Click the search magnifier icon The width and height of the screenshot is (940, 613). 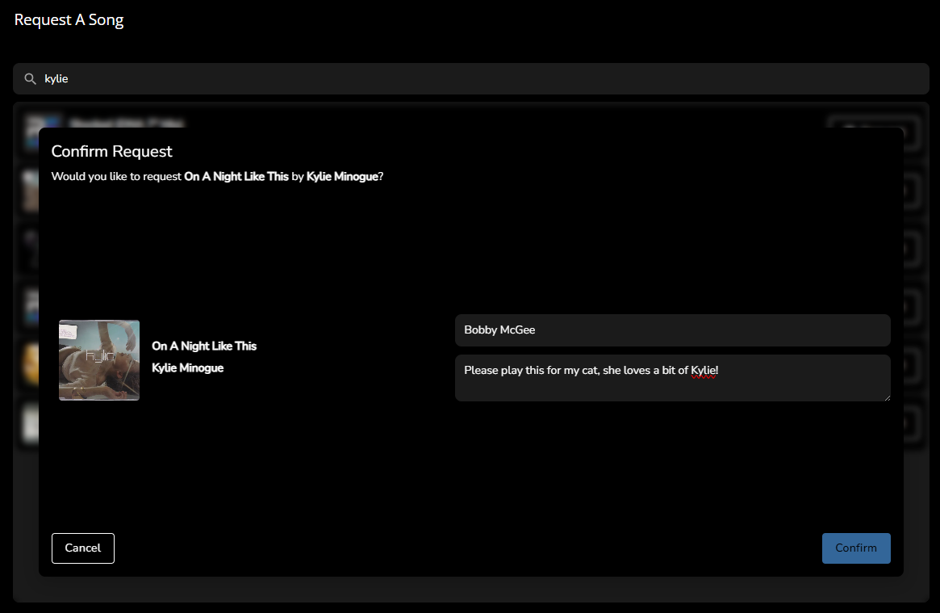(x=30, y=78)
